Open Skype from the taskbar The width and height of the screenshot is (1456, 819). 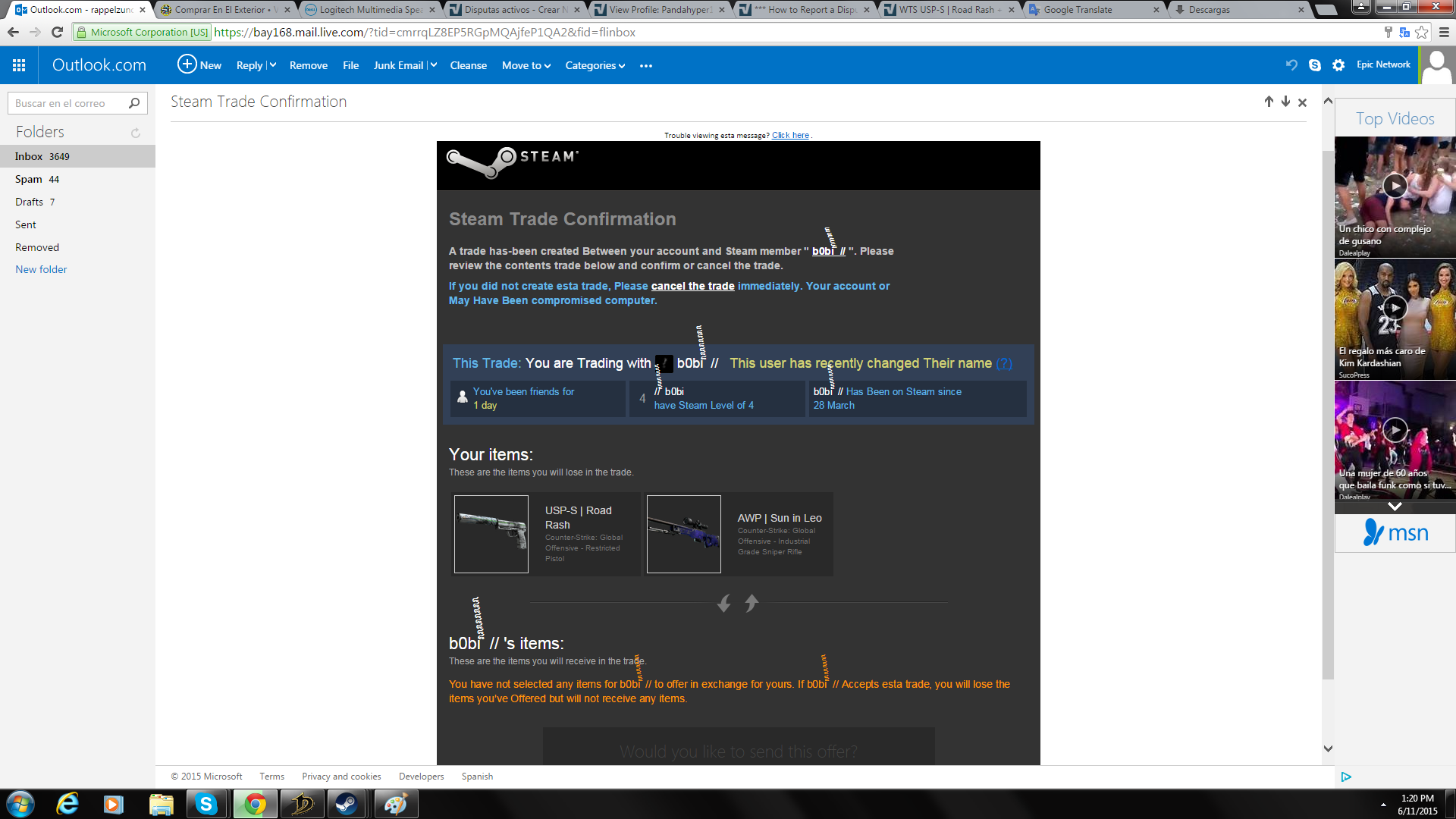[206, 804]
